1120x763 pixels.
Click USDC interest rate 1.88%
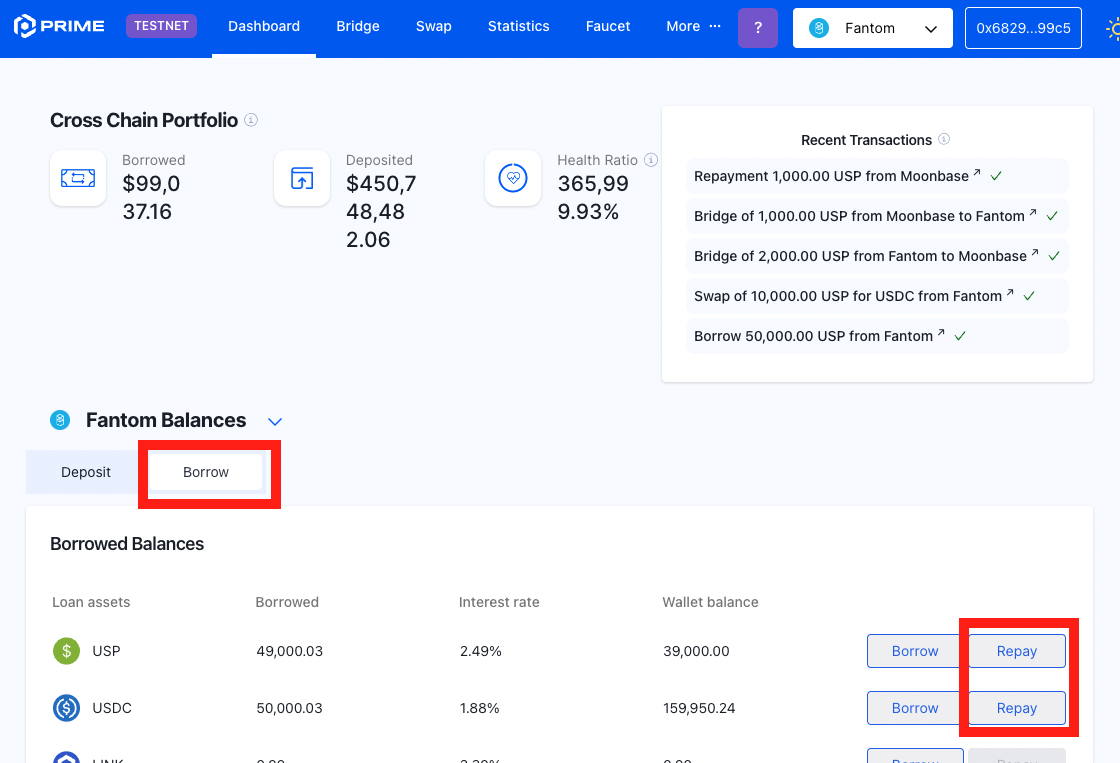click(479, 708)
